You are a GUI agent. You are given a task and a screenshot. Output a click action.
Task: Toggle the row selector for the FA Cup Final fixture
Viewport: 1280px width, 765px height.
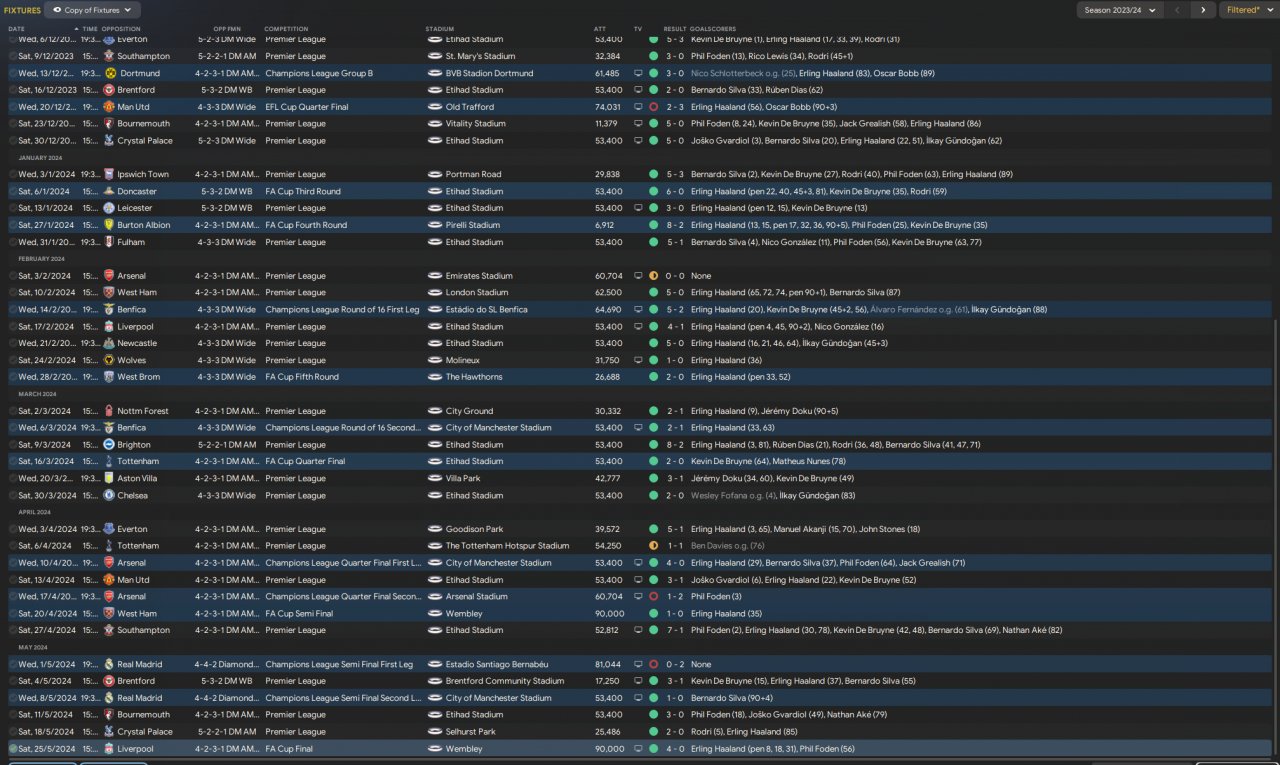[13, 748]
